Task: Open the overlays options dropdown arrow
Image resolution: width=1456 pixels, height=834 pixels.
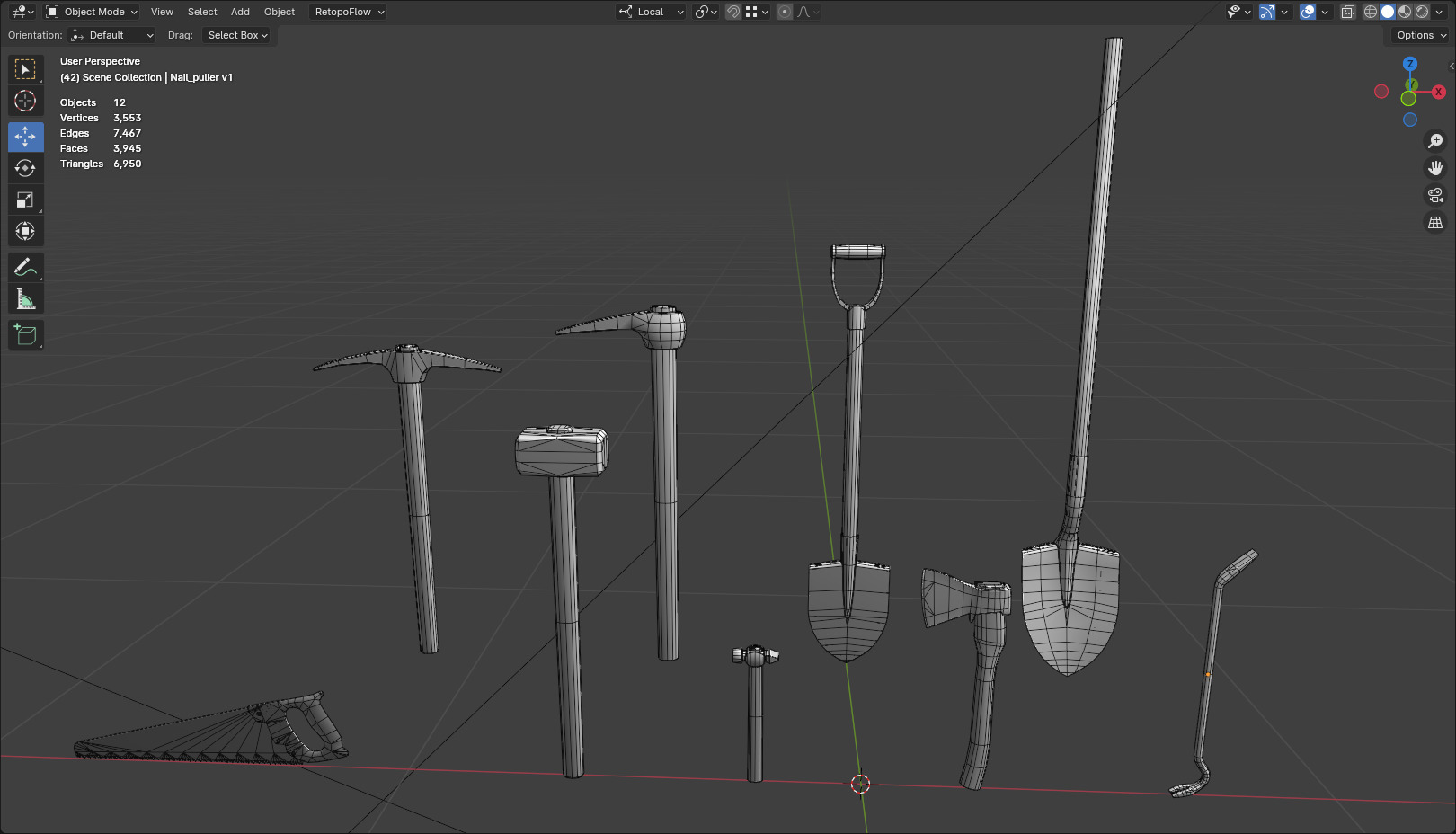Action: tap(1325, 12)
